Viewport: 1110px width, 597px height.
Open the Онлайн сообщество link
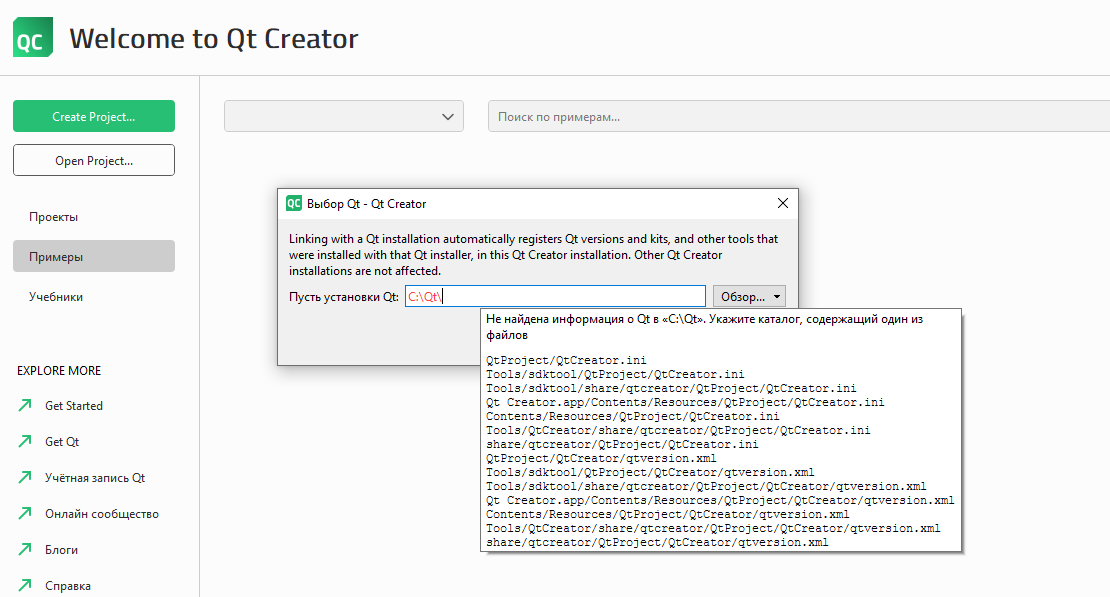pos(102,514)
